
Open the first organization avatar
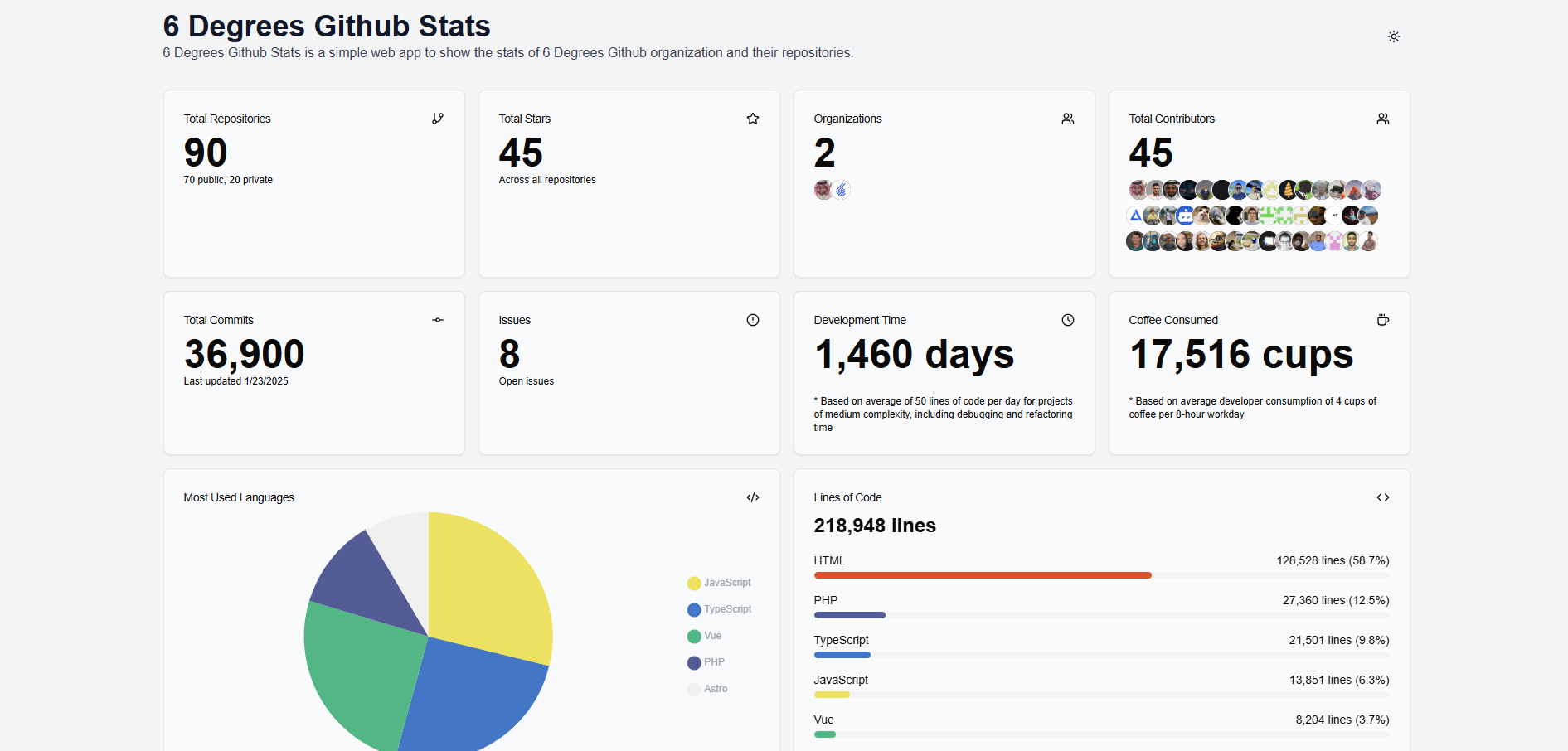(823, 189)
